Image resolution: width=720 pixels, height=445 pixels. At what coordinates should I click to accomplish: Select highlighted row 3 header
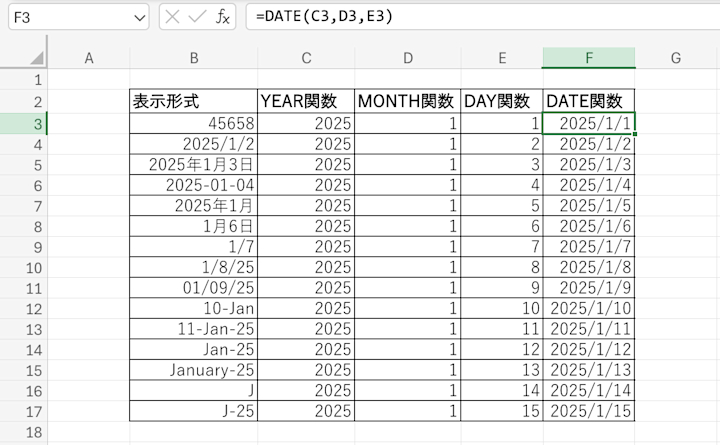click(x=23, y=124)
